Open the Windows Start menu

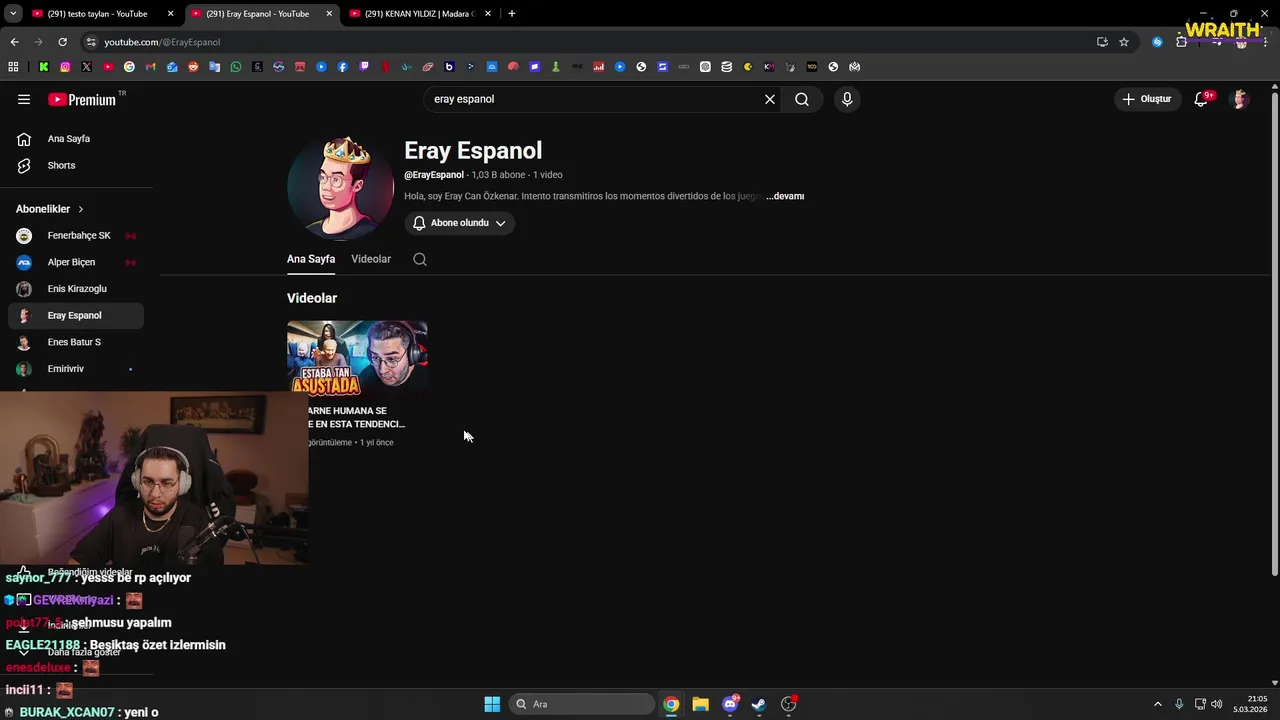(492, 704)
